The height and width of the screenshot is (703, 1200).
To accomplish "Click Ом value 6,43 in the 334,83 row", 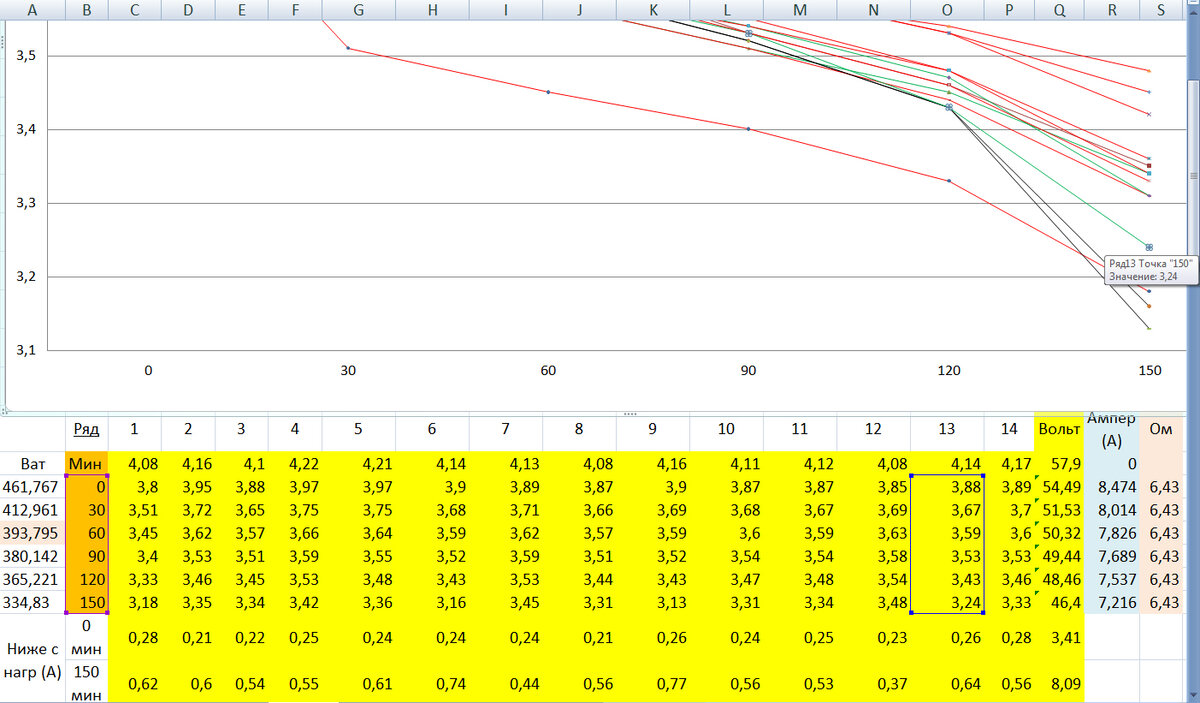I will pyautogui.click(x=1160, y=602).
